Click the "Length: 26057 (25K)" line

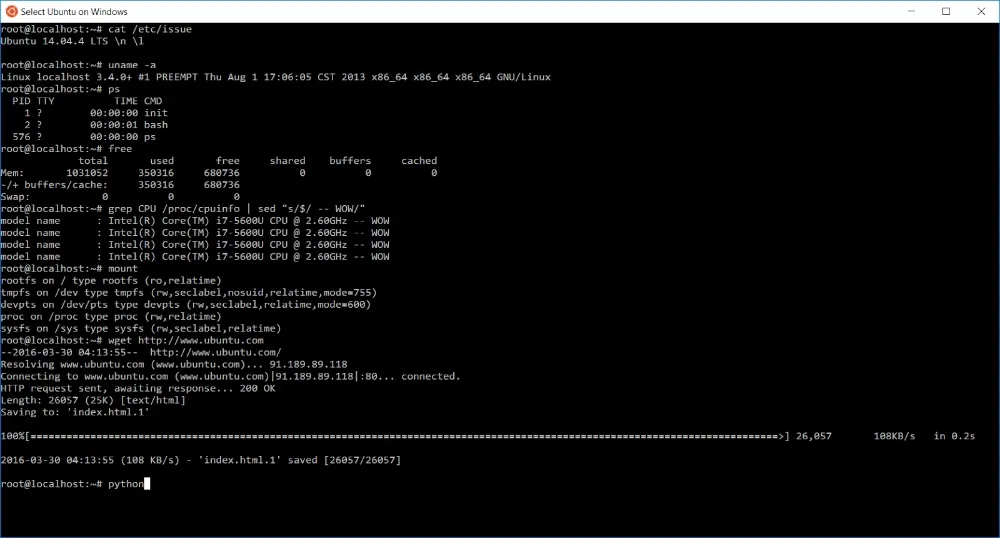pos(93,400)
